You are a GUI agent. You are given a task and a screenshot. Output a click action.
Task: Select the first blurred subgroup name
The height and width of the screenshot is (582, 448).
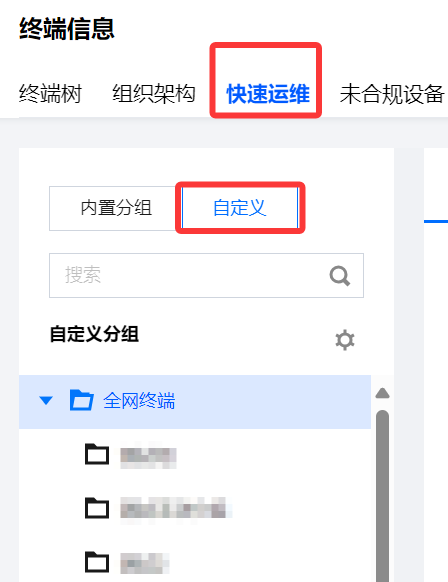(x=148, y=455)
